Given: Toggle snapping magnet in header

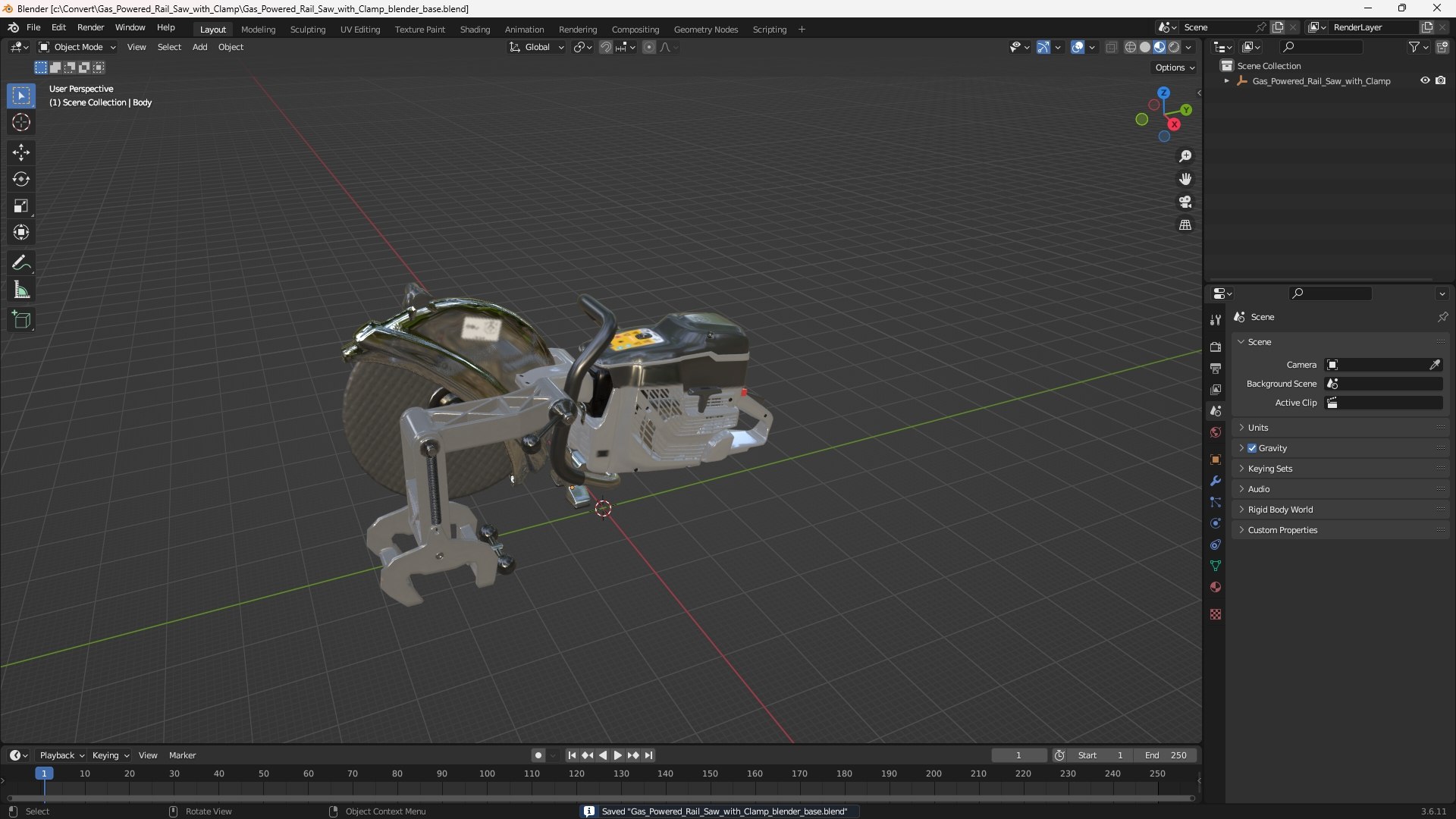Looking at the screenshot, I should pos(606,47).
